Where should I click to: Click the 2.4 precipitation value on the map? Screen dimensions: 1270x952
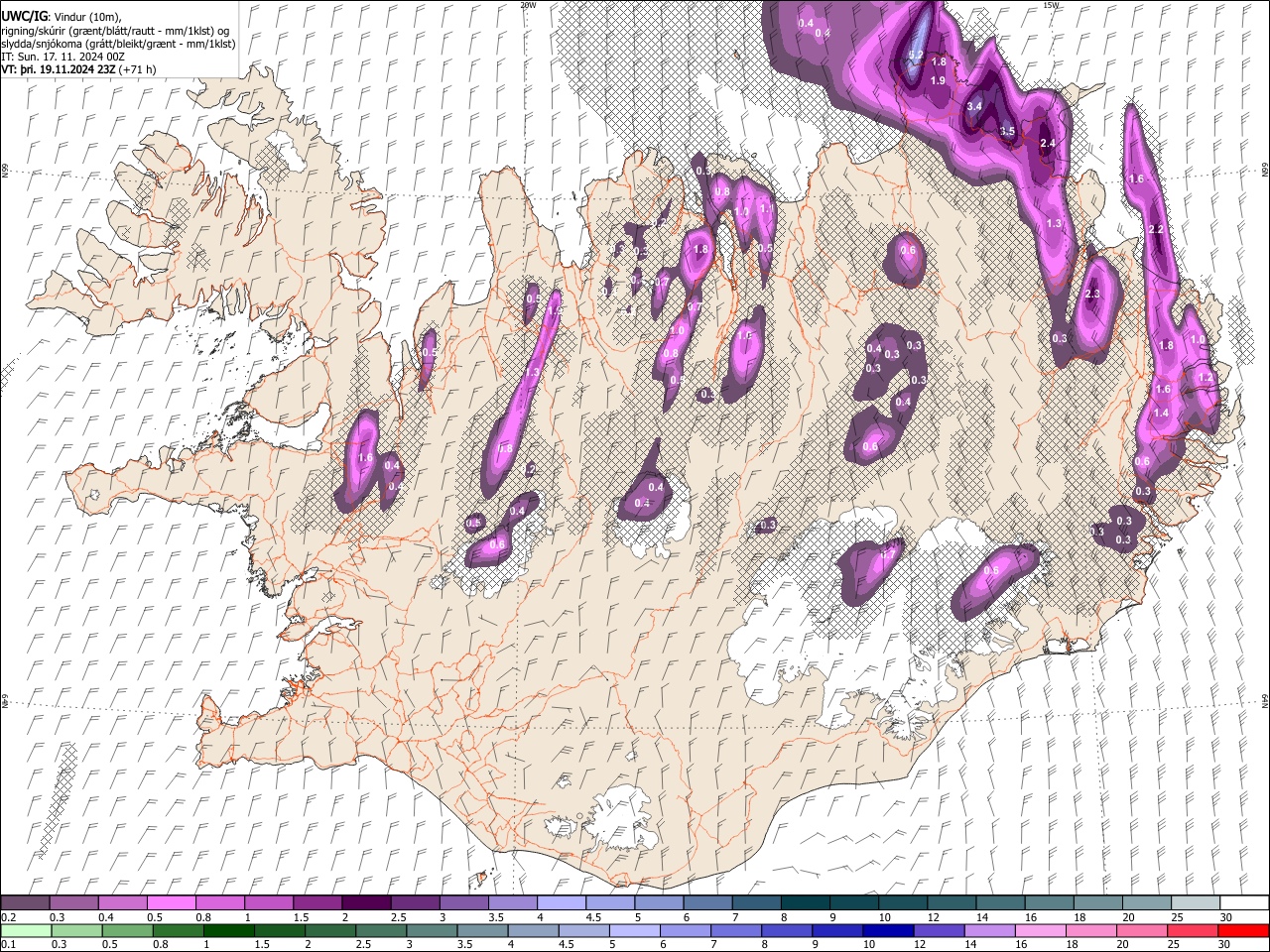[x=1047, y=144]
